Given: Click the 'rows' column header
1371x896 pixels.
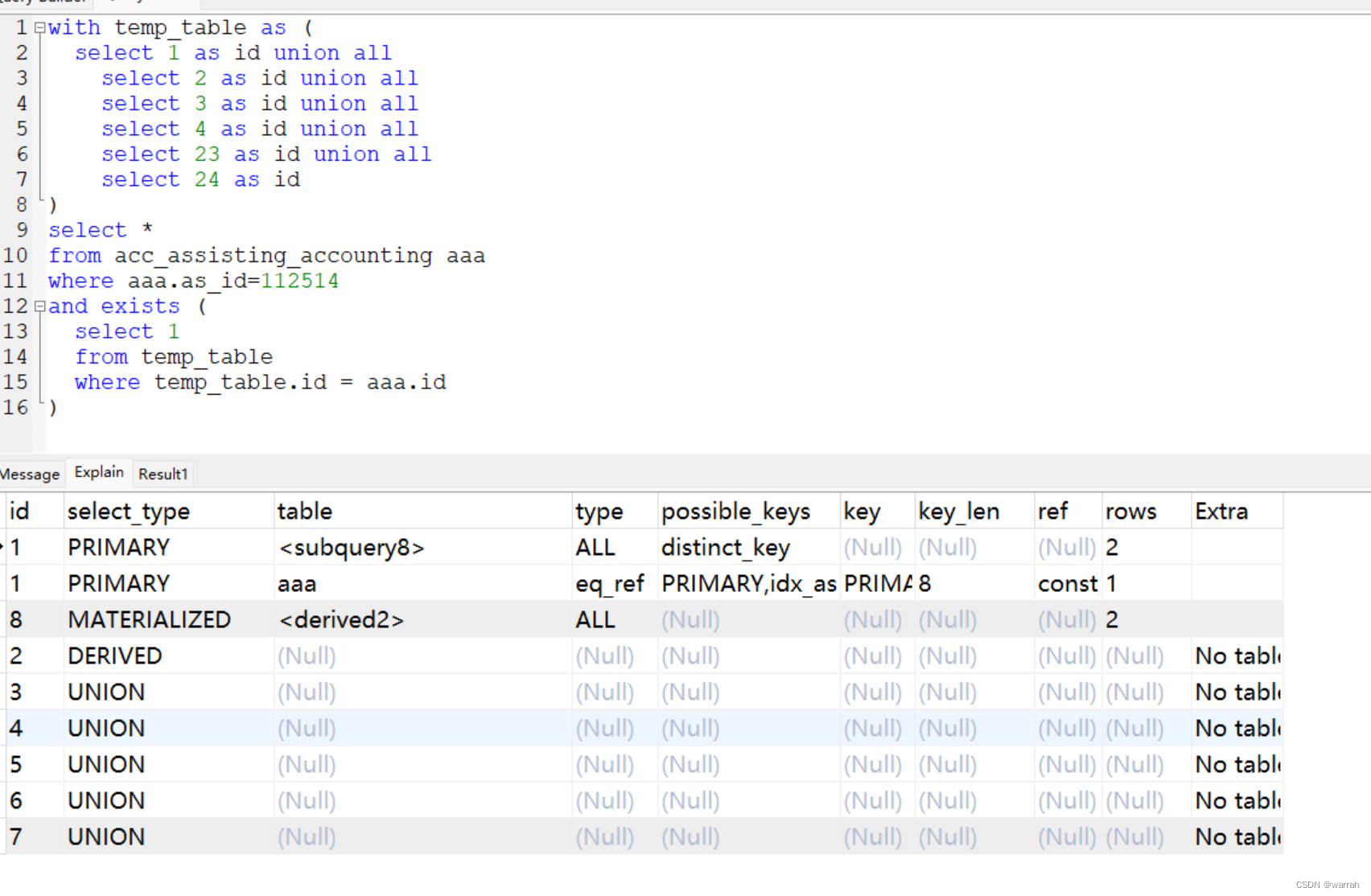Looking at the screenshot, I should [x=1147, y=511].
